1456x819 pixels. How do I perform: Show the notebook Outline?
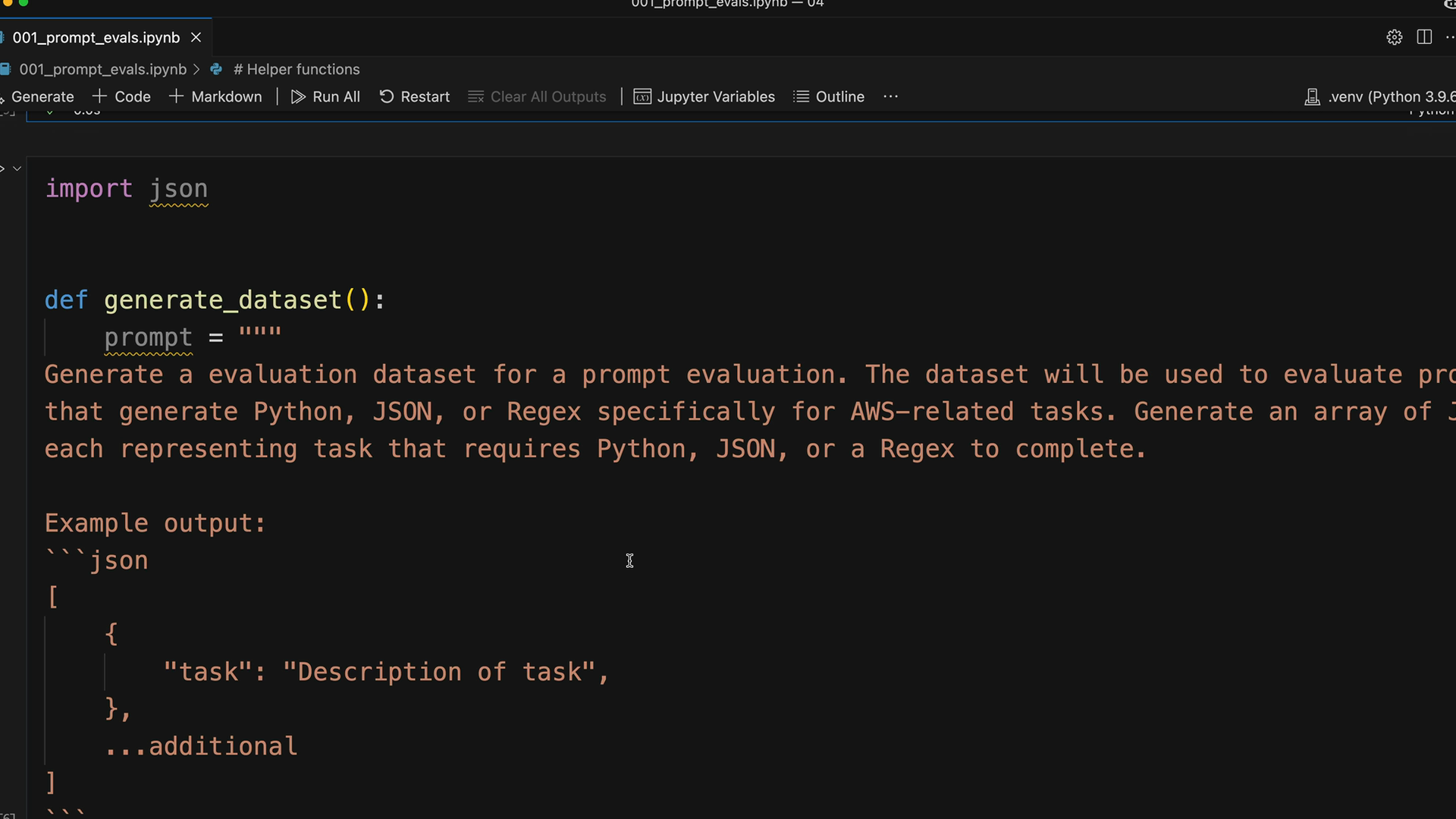pos(829,96)
